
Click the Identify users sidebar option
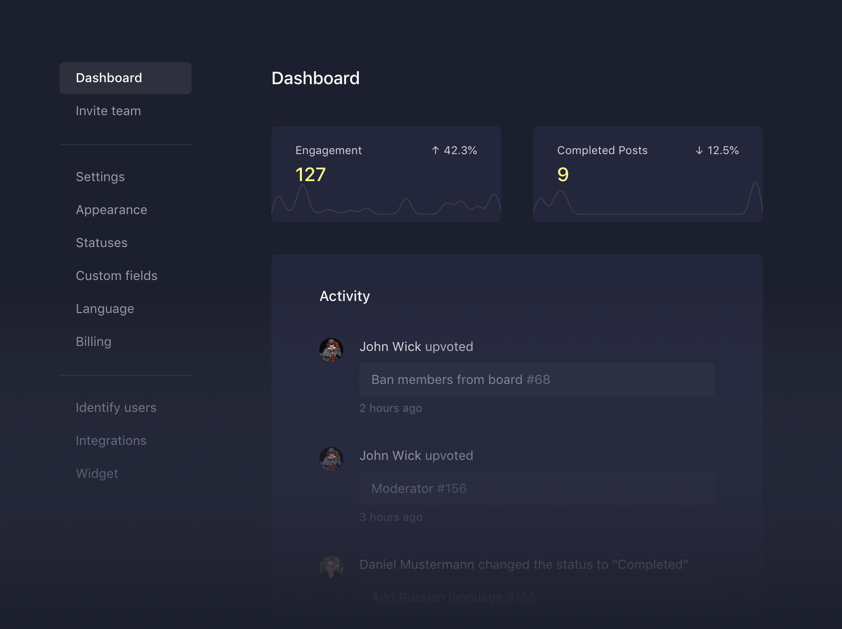point(116,407)
